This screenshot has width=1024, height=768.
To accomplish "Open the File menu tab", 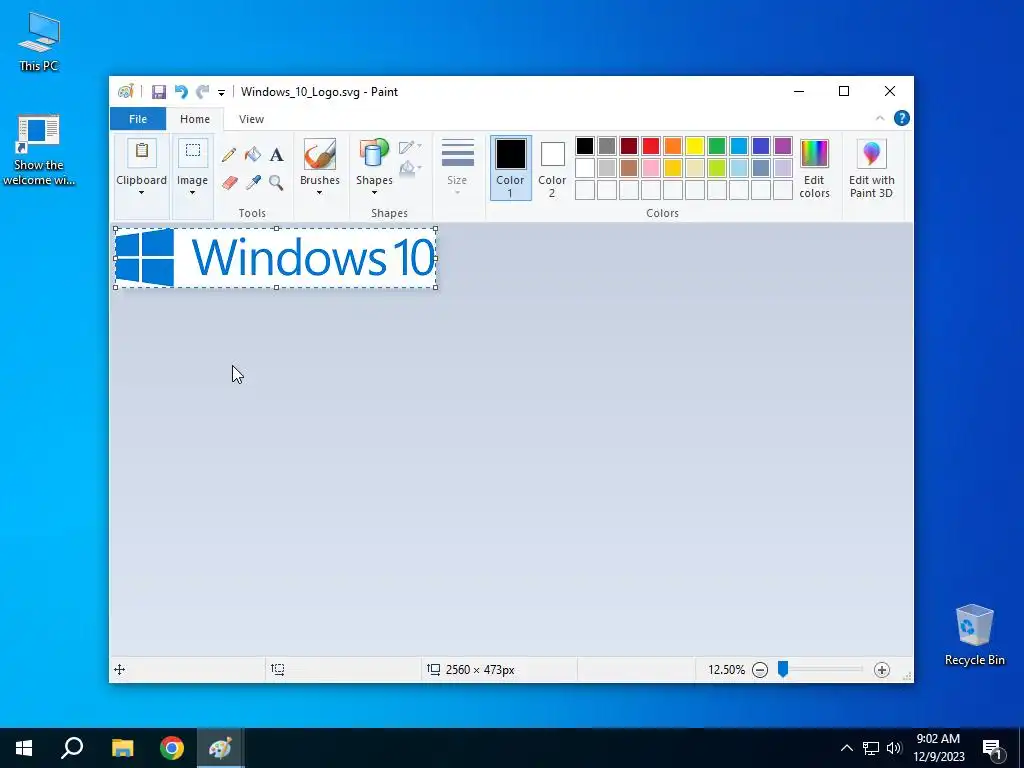I will pos(138,119).
